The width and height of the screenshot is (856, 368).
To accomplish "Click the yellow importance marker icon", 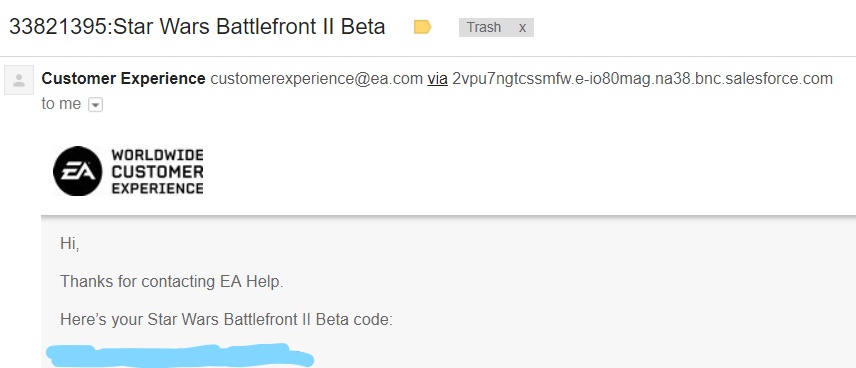I will [423, 27].
